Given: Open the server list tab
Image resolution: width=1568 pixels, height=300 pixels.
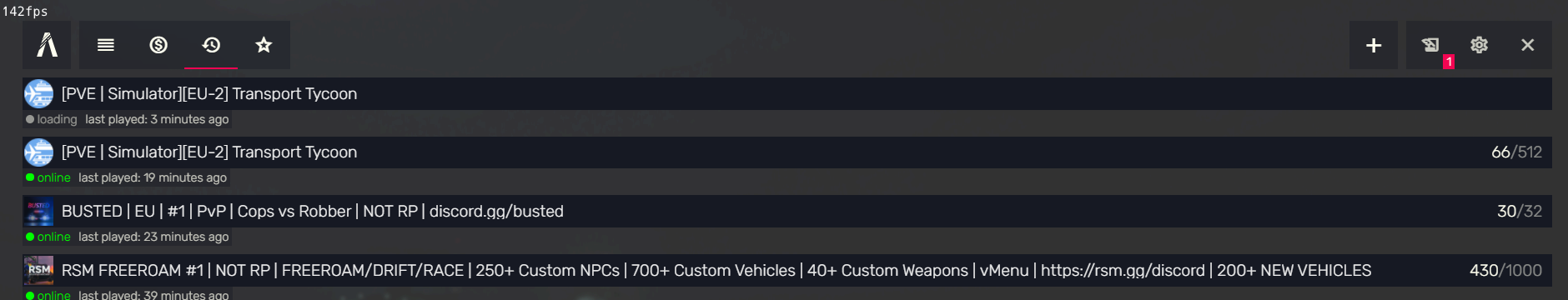Looking at the screenshot, I should 106,45.
